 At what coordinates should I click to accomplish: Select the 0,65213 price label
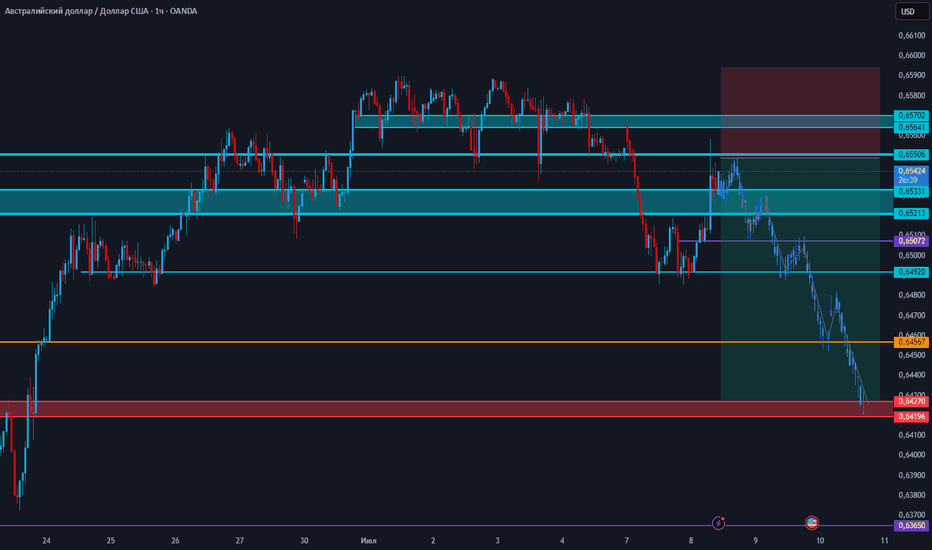pyautogui.click(x=911, y=213)
